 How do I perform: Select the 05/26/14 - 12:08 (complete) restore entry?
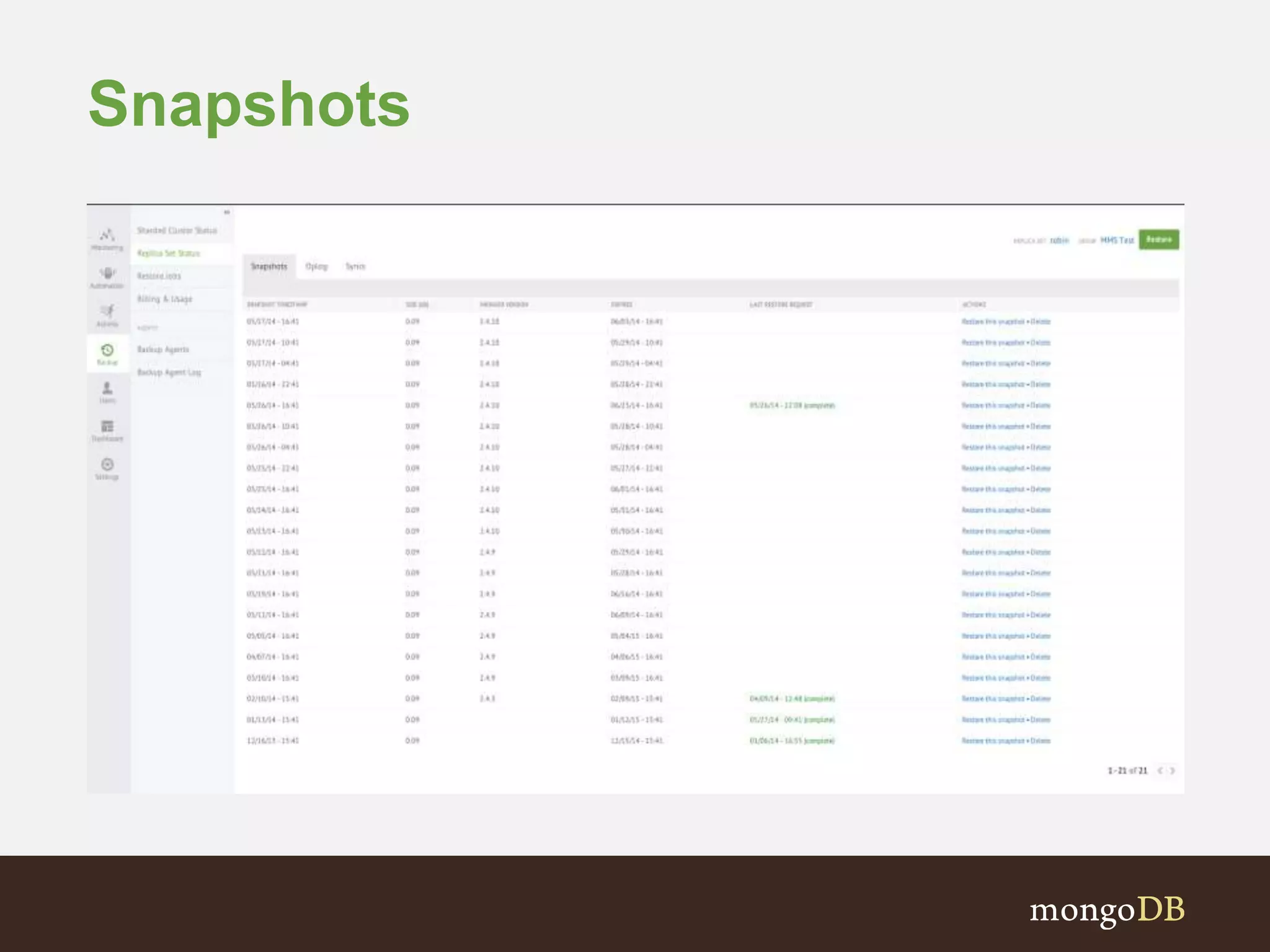(x=792, y=406)
